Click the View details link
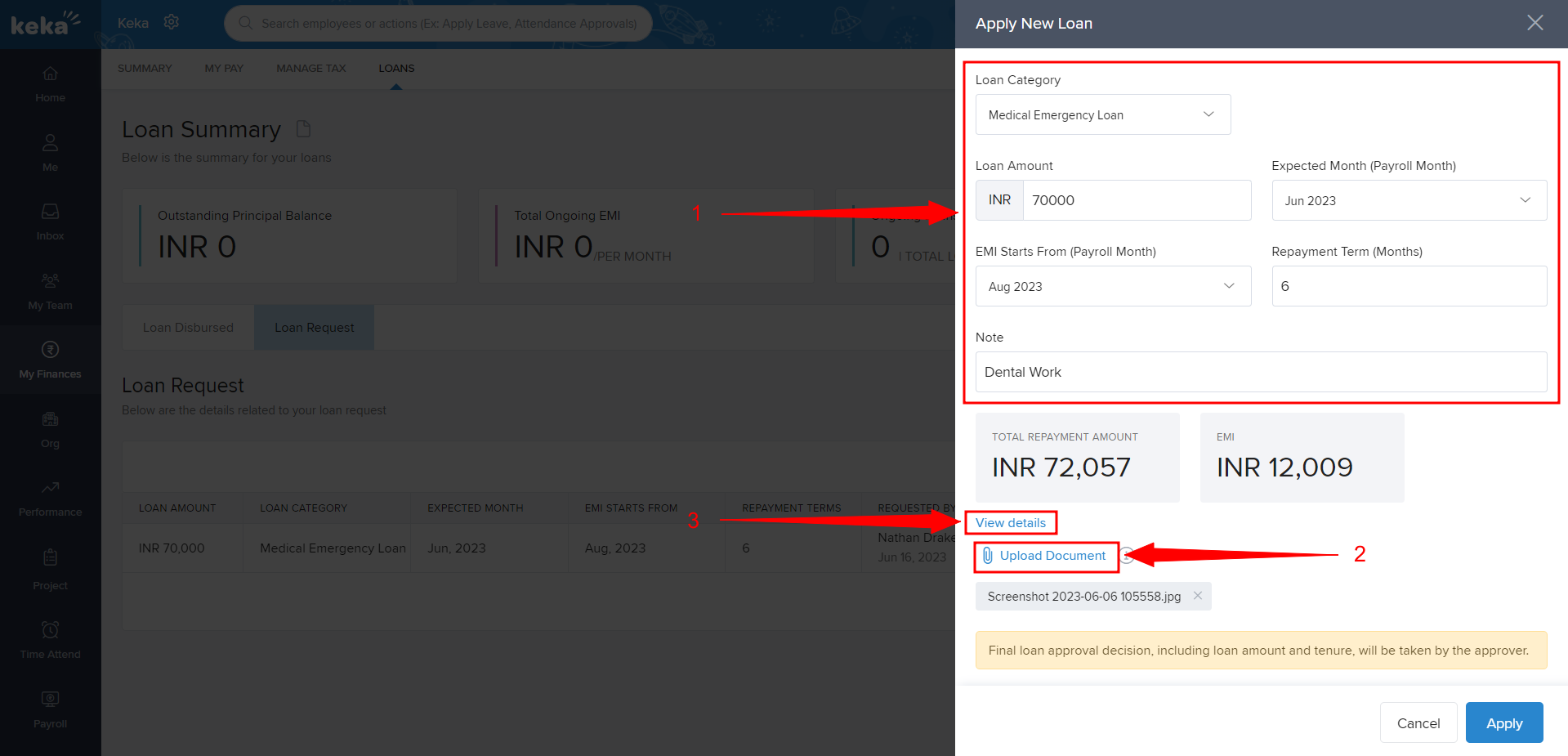Screen dimensions: 1568x756 tap(1010, 523)
